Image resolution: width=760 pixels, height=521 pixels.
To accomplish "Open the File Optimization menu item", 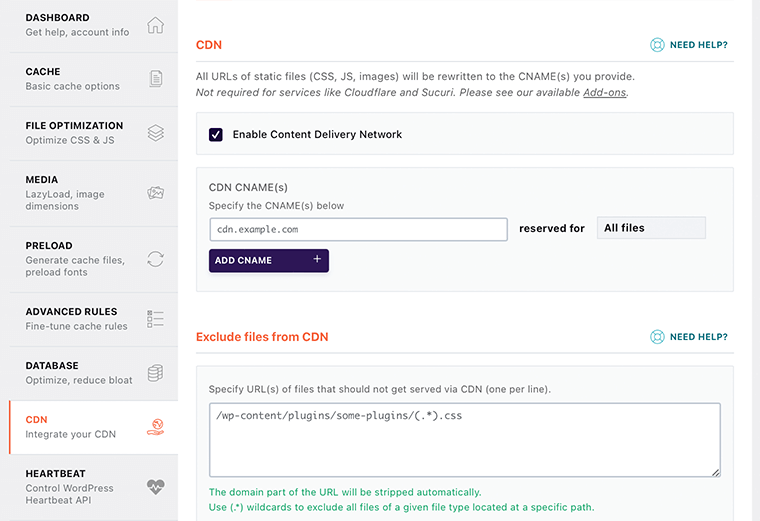I will [74, 133].
